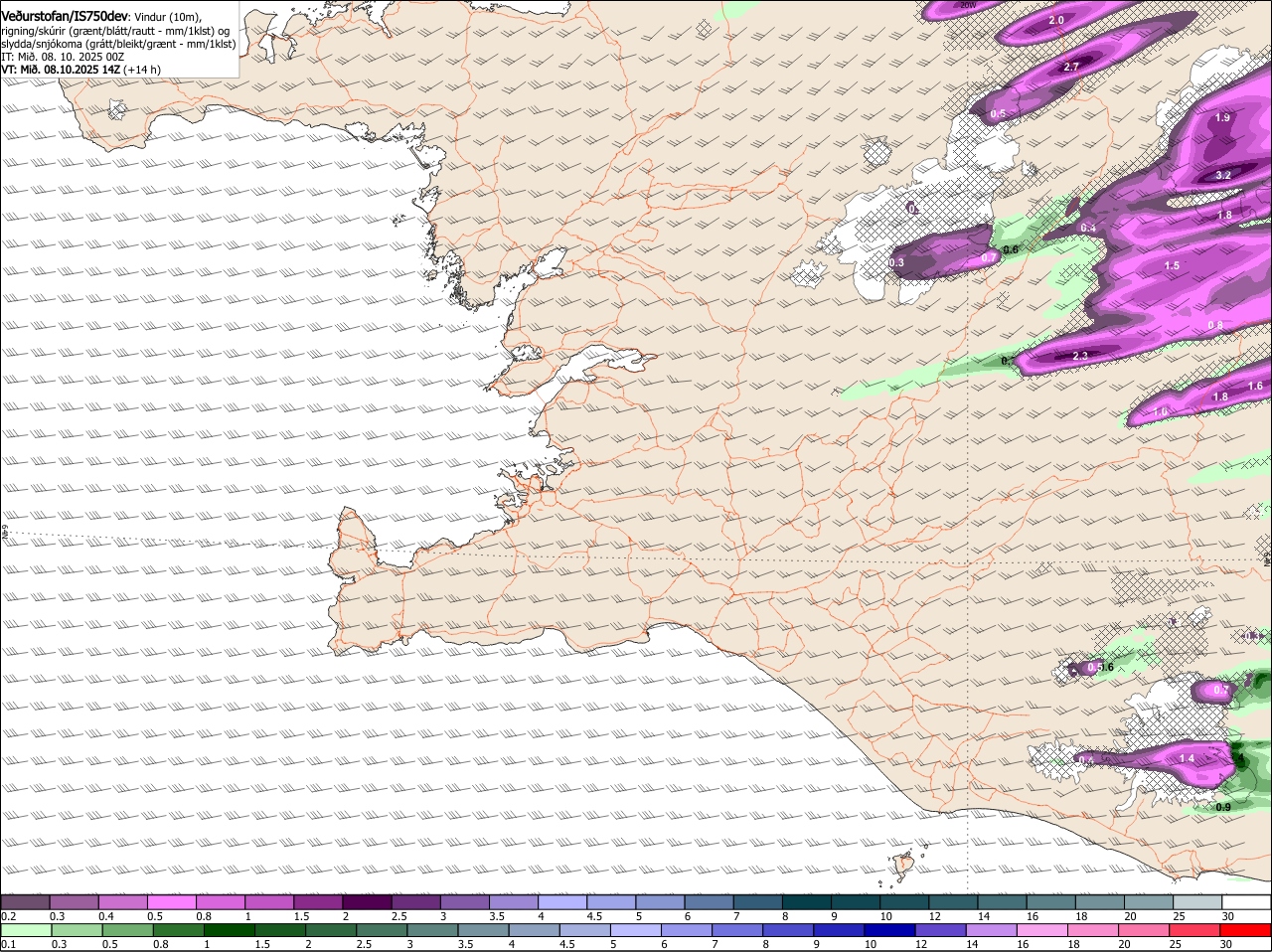This screenshot has height=952, width=1272.
Task: Click the 2.0 snowfall value on the map
Action: [1056, 20]
